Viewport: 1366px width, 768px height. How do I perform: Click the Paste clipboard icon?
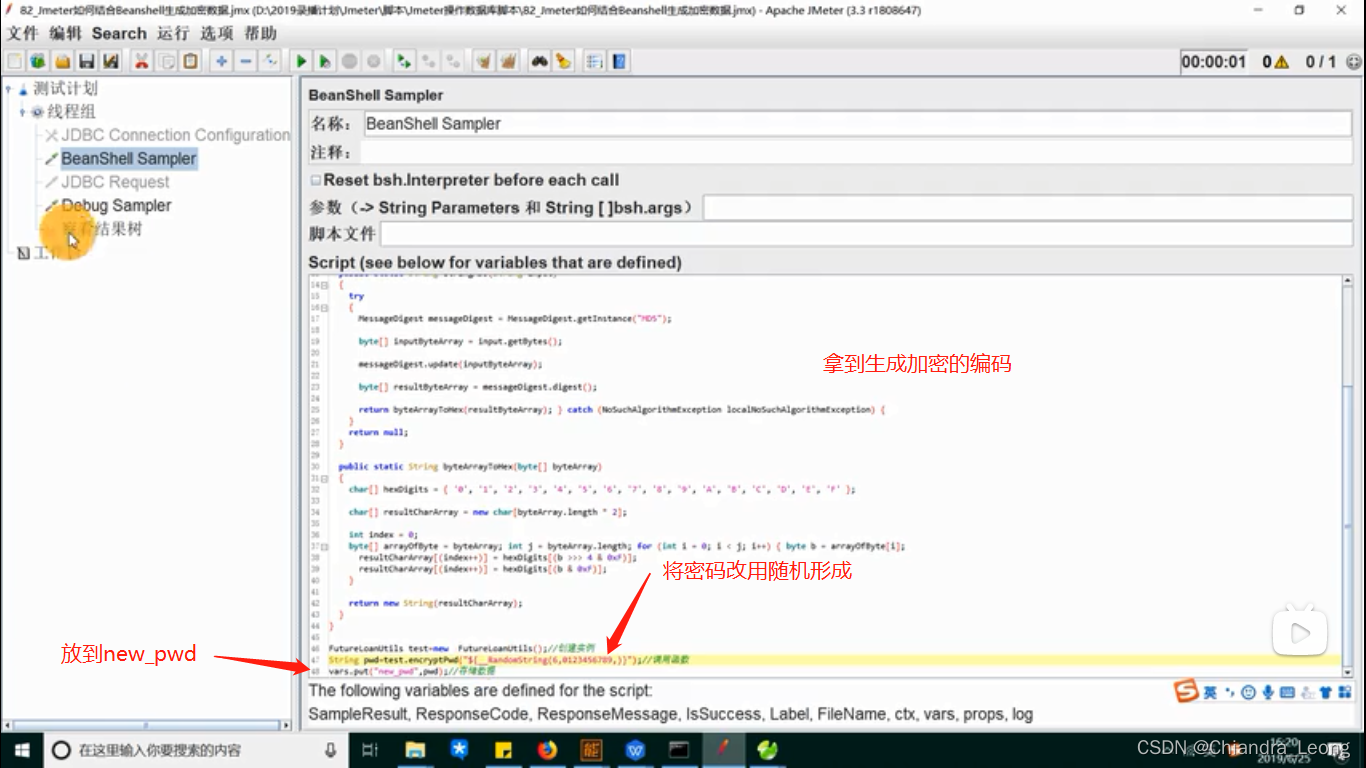click(190, 61)
